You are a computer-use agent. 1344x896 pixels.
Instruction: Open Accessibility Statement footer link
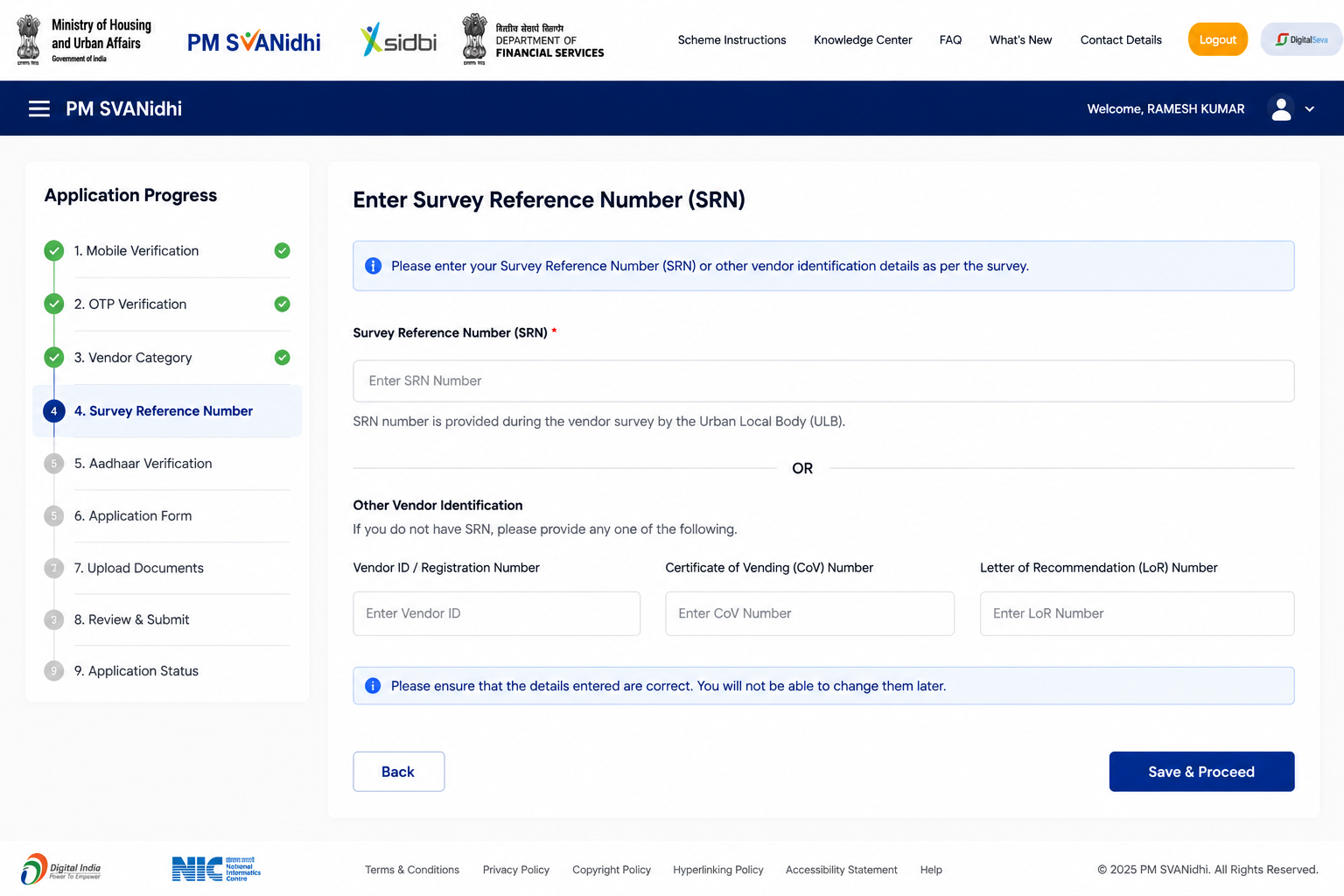tap(842, 870)
